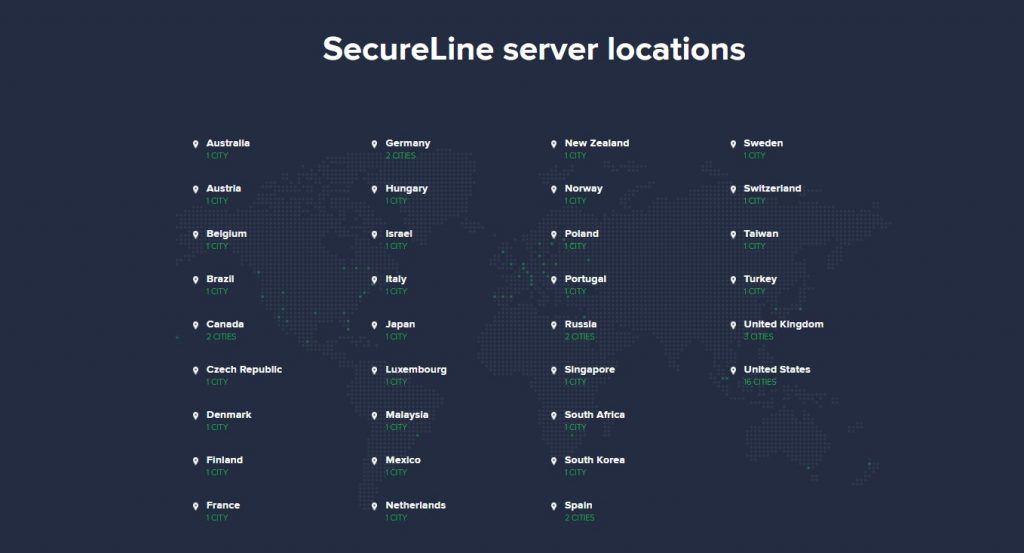Click the map pin beside New Zealand

pyautogui.click(x=554, y=144)
